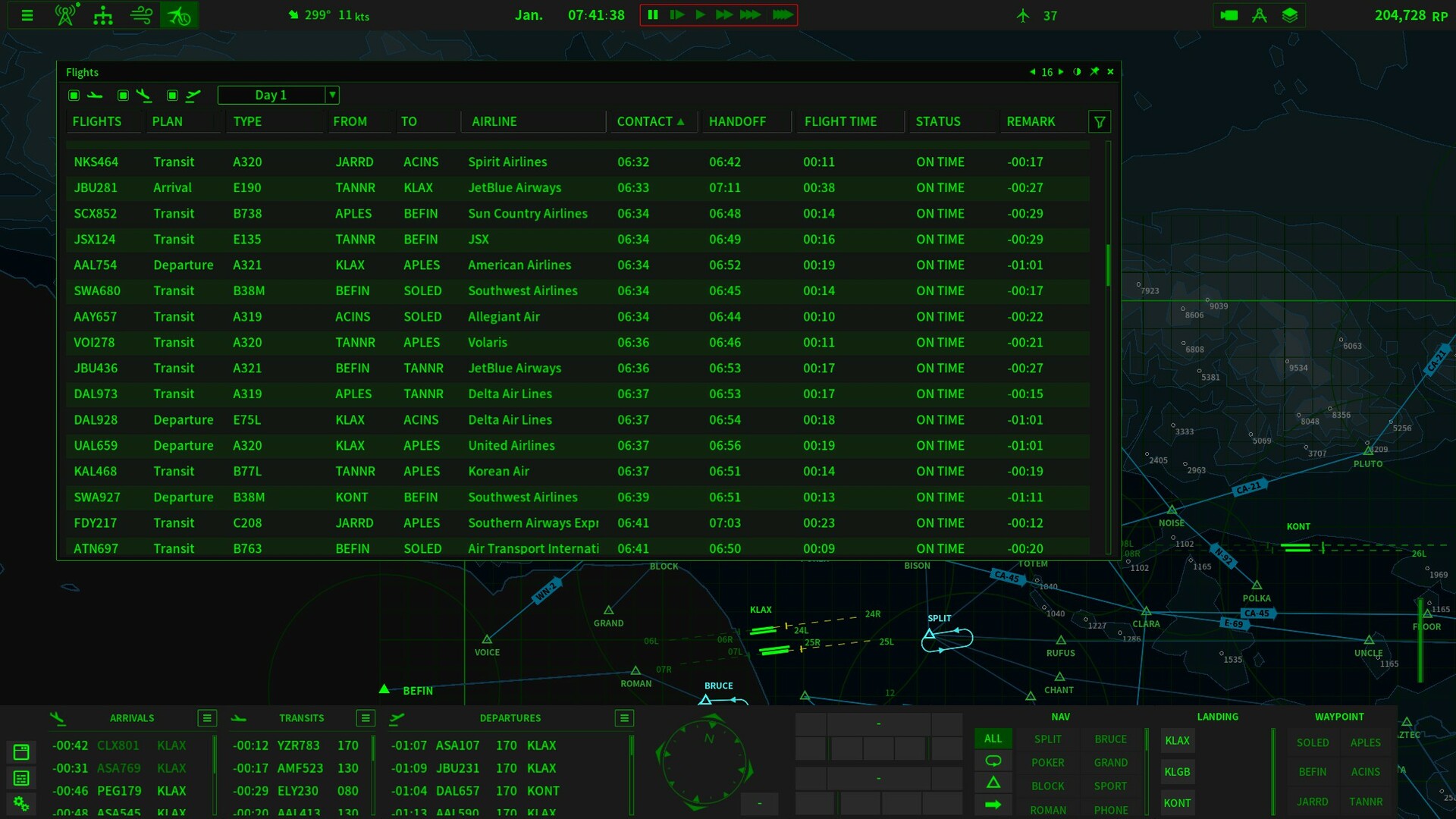Go back a page using the left arrow near 16
This screenshot has height=819, width=1456.
point(1032,72)
